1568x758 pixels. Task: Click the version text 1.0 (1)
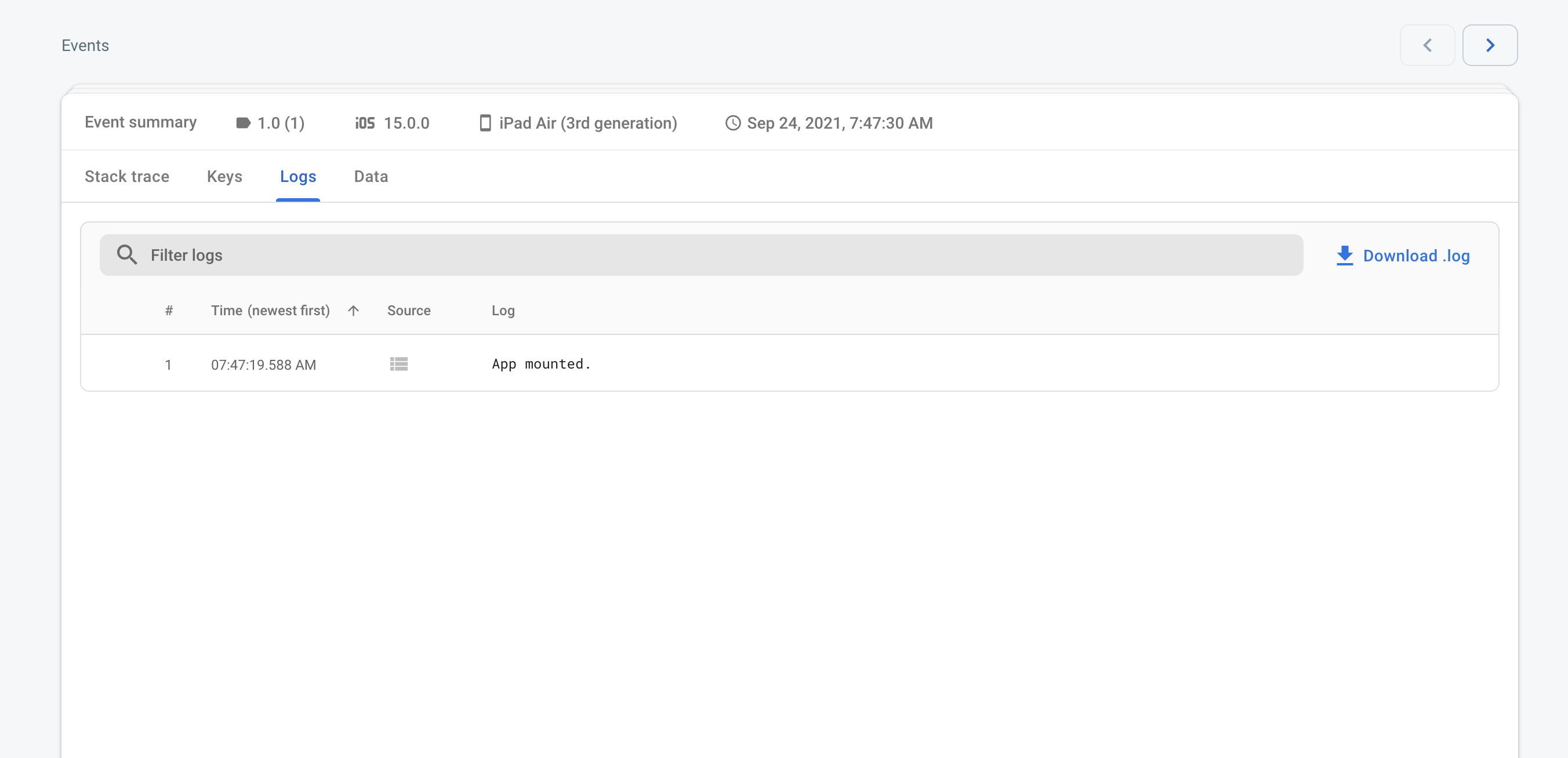281,123
